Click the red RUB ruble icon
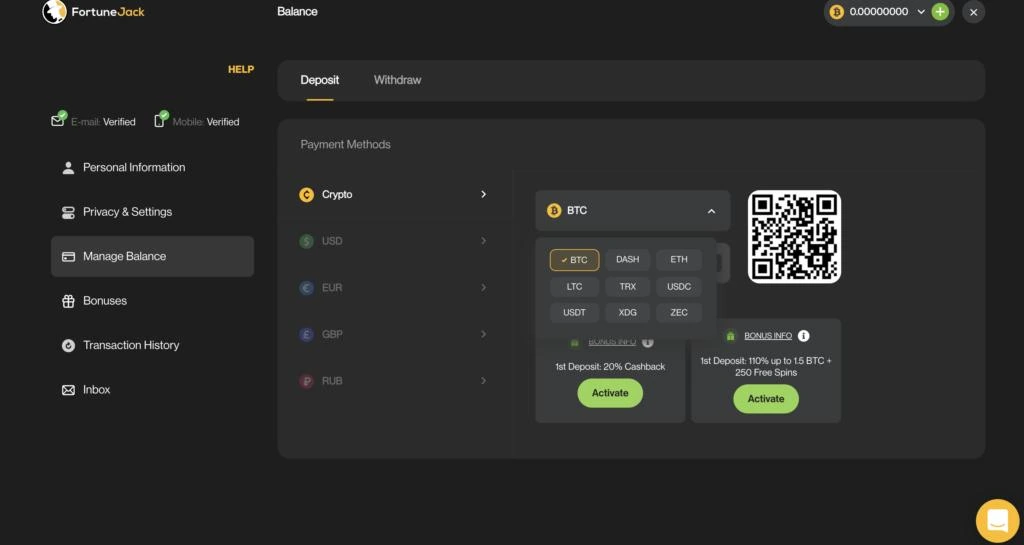The width and height of the screenshot is (1024, 545). point(306,381)
